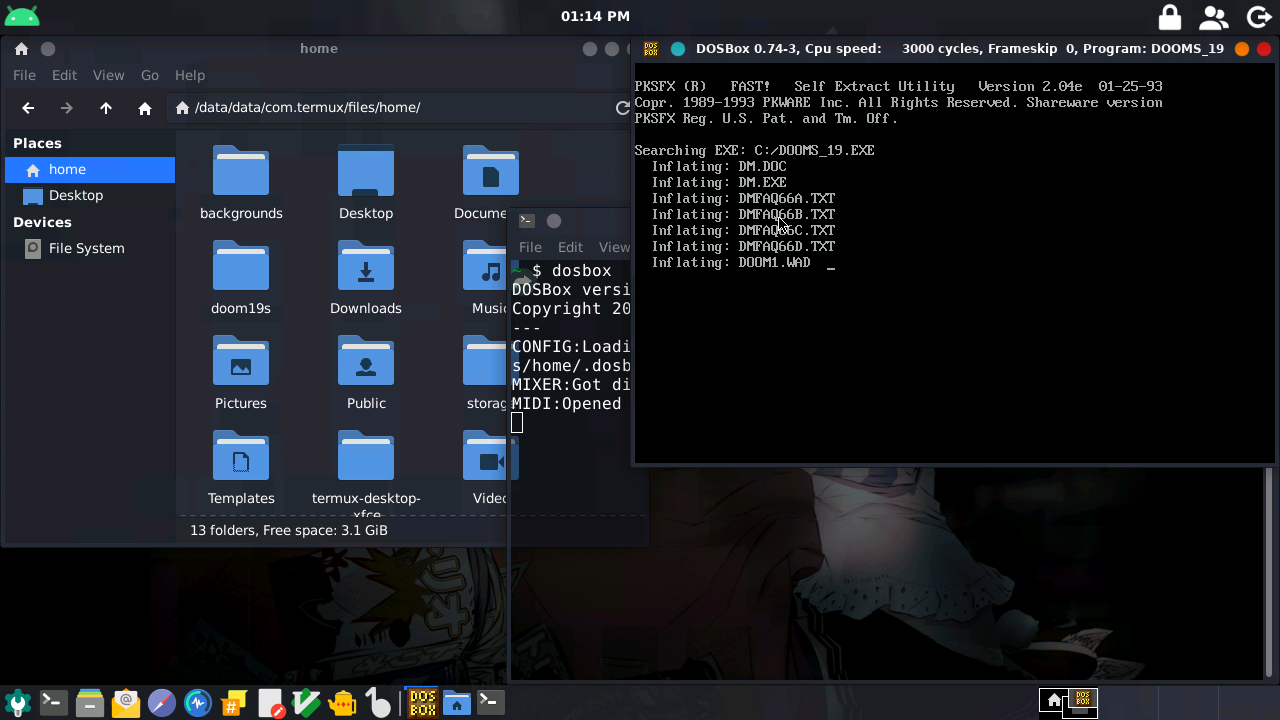
Task: Select the doom19s folder
Action: coord(241,277)
